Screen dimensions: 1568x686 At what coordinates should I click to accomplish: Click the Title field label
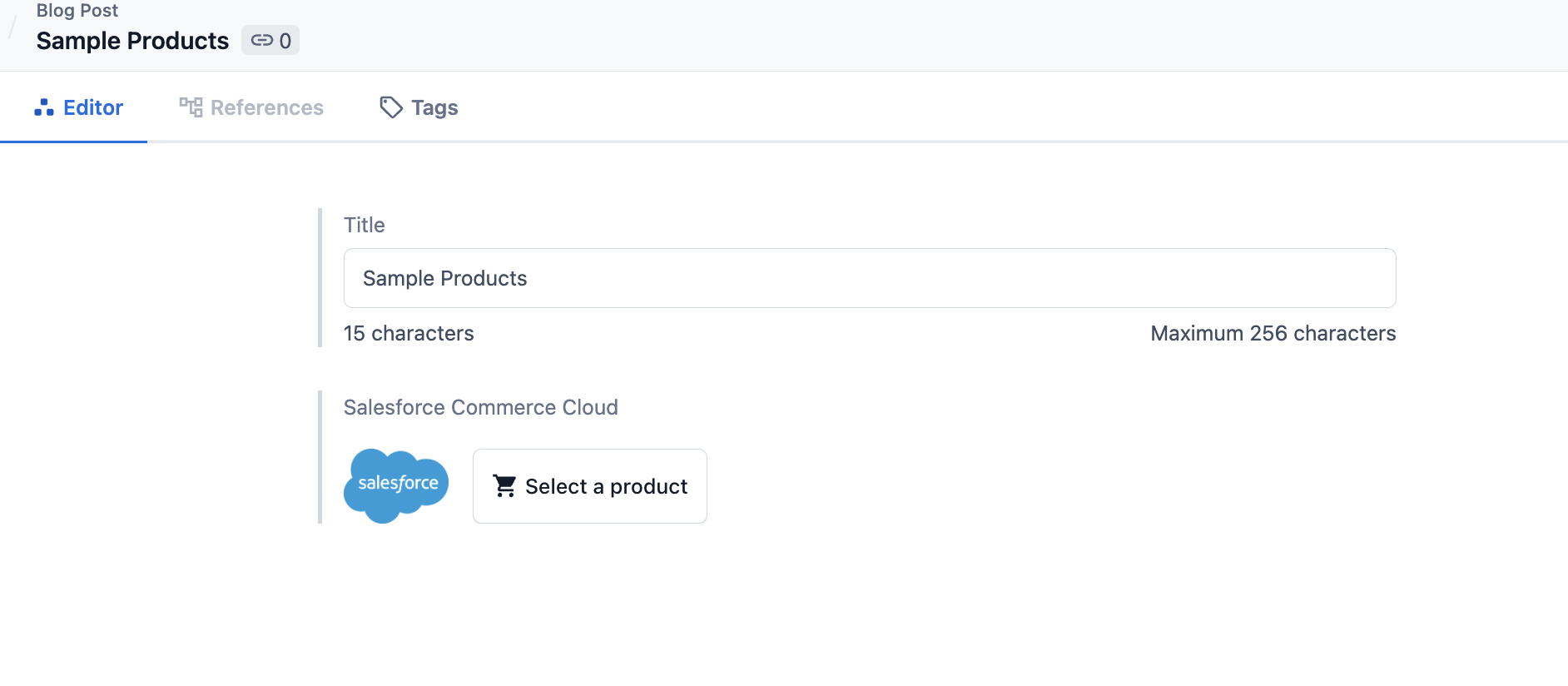[364, 225]
